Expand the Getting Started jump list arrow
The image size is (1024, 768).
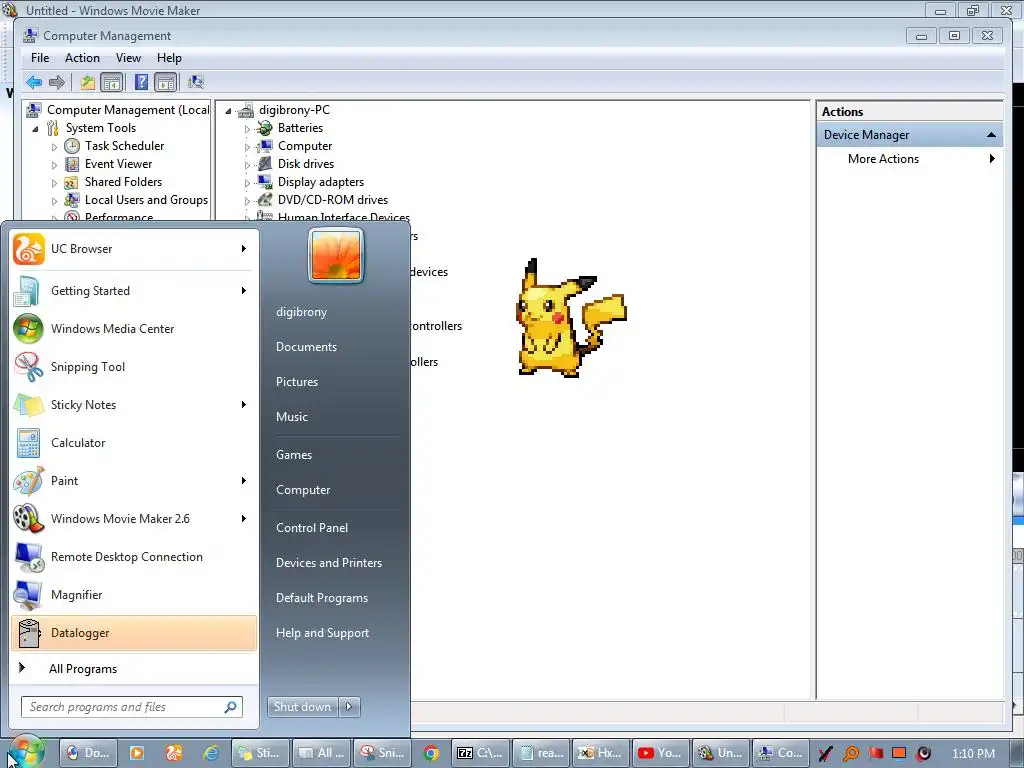tap(244, 291)
